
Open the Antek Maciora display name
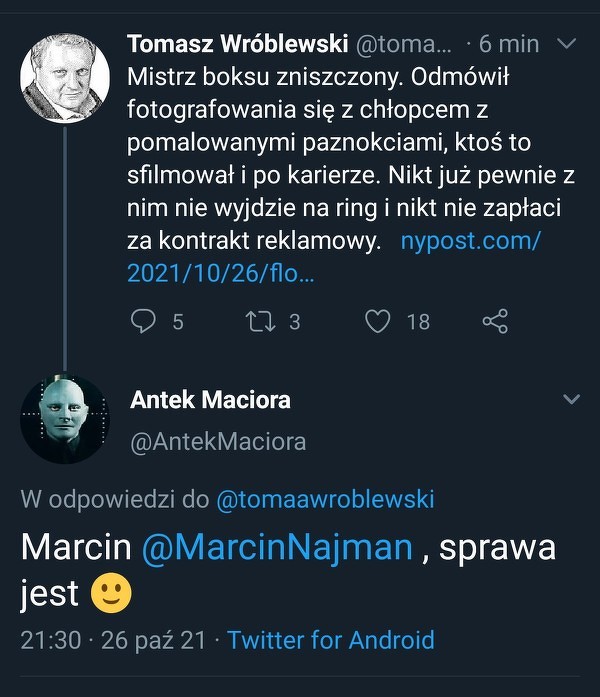(x=210, y=400)
